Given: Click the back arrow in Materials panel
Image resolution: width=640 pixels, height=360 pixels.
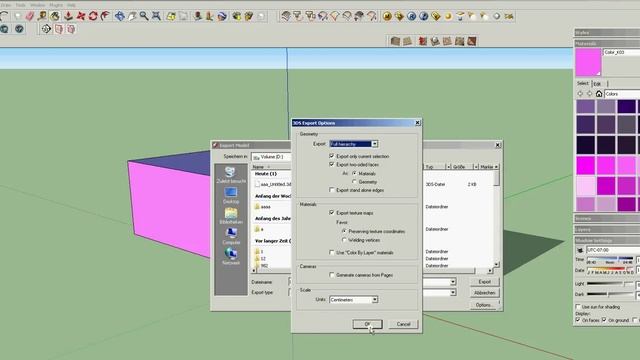Looking at the screenshot, I should pyautogui.click(x=580, y=94).
